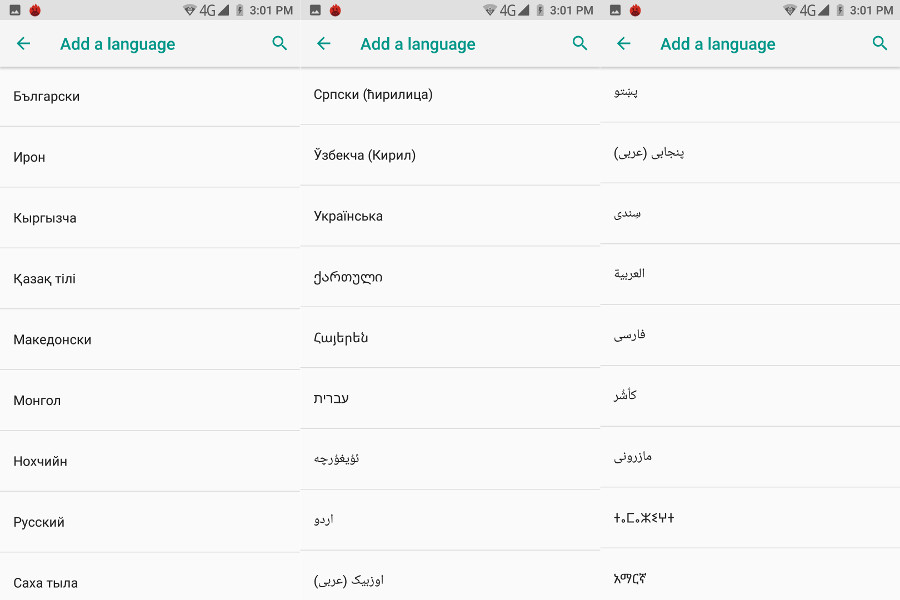Image resolution: width=900 pixels, height=600 pixels.
Task: Tap the red bug icon in middle status bar
Action: (335, 10)
